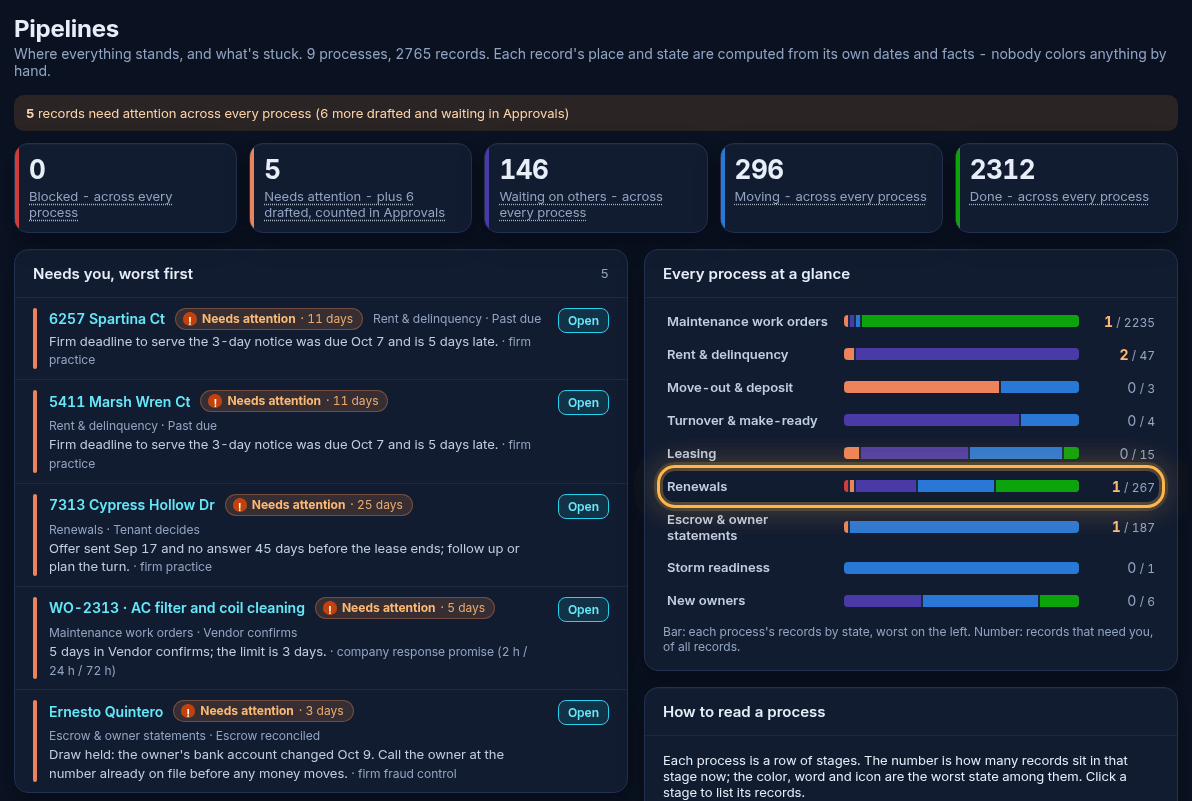Select the Needs attention summary card

click(x=360, y=188)
